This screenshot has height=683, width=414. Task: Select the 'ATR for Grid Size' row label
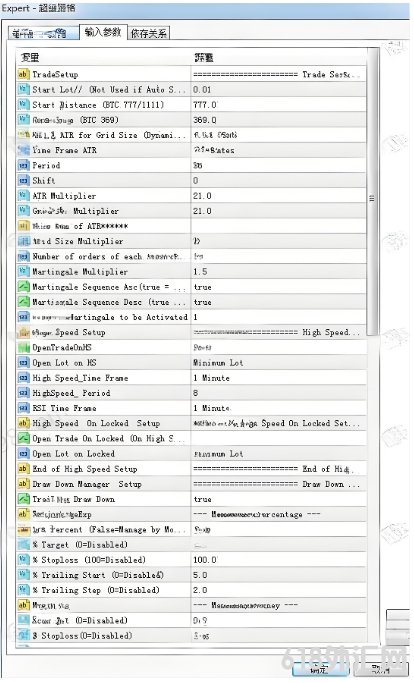pyautogui.click(x=109, y=135)
